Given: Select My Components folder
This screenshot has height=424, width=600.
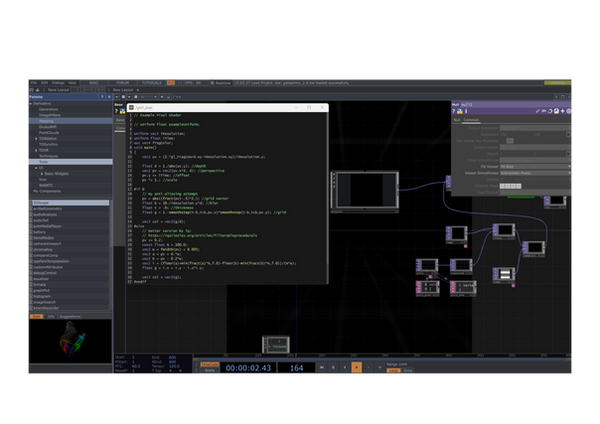Looking at the screenshot, I should click(x=47, y=191).
